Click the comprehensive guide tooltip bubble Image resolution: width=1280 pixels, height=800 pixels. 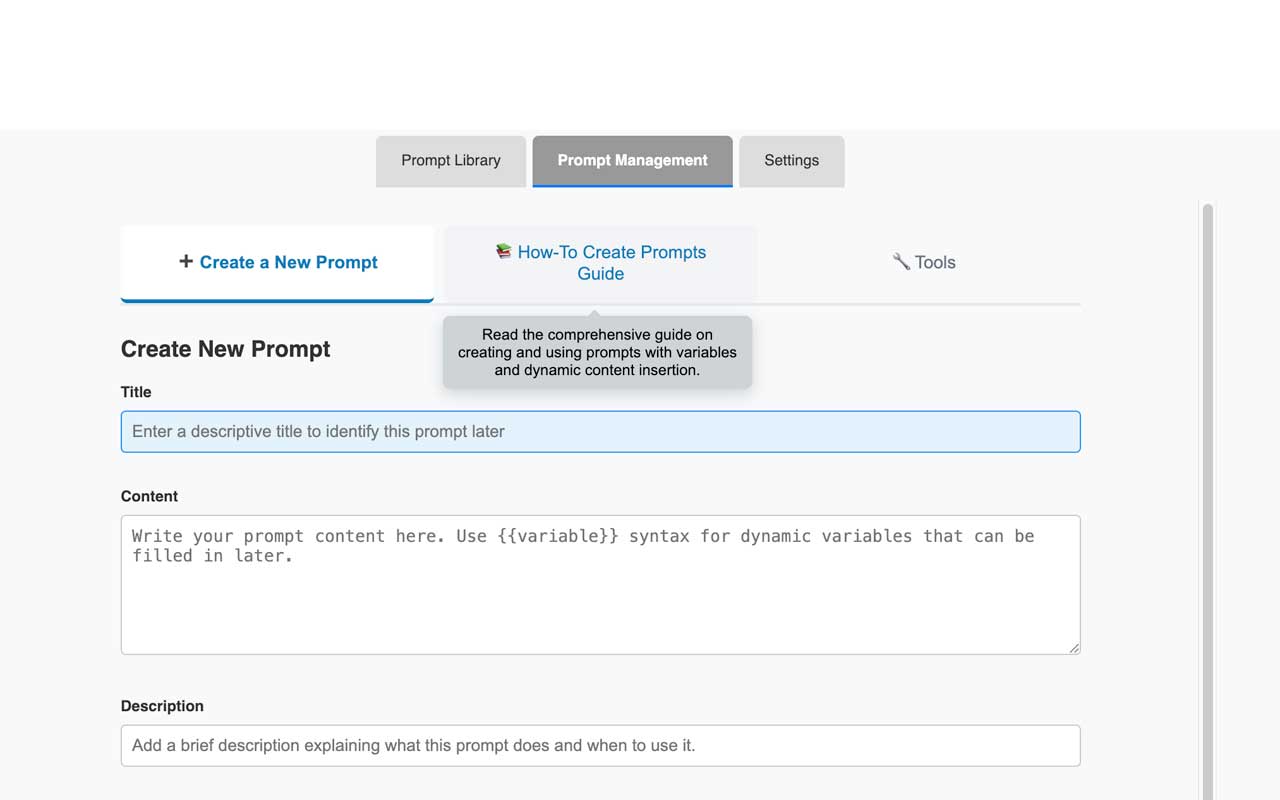point(597,353)
